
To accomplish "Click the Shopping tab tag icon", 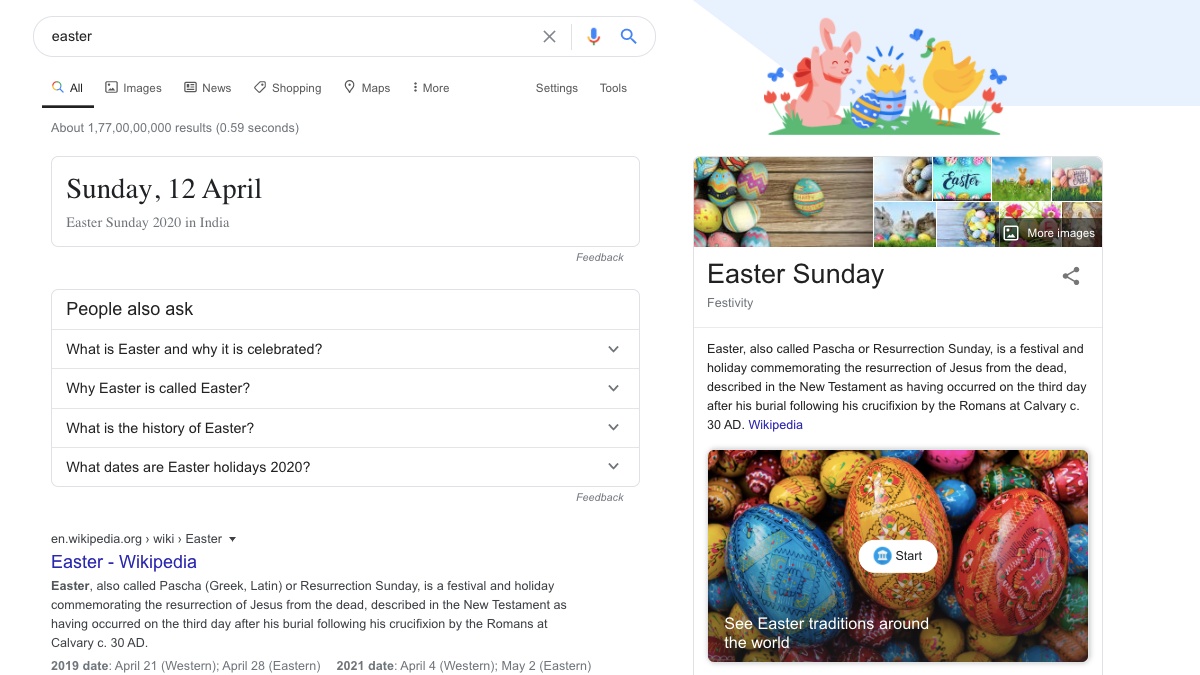I will click(x=259, y=87).
